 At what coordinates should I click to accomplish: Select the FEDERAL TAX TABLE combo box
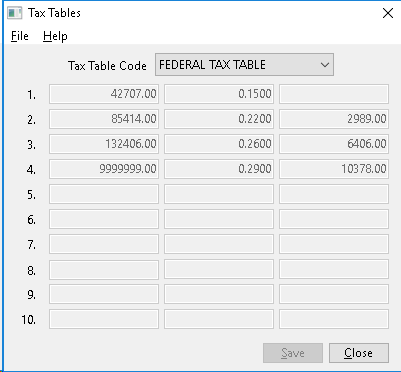(x=244, y=65)
